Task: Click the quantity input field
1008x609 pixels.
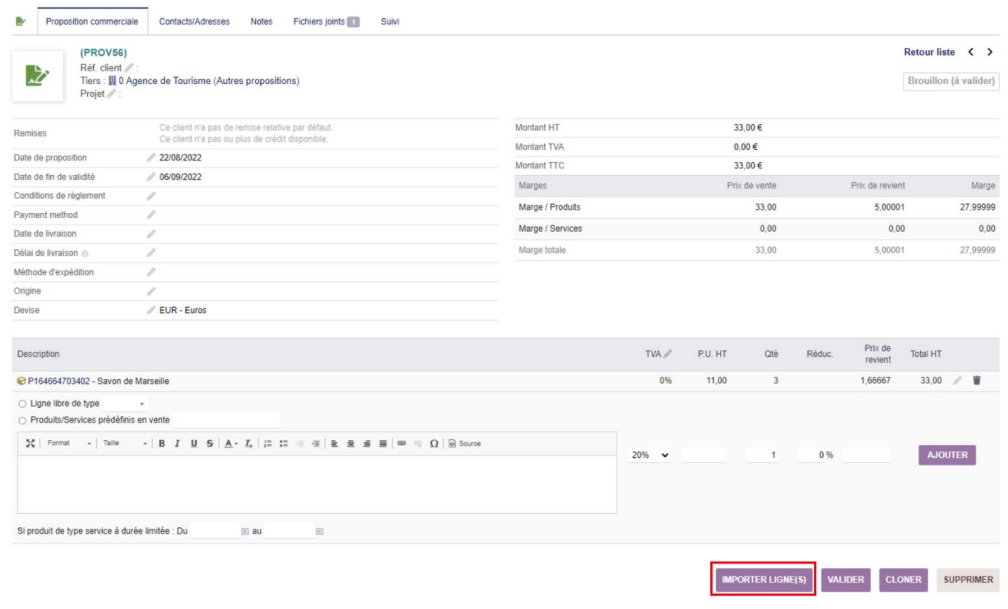Action: point(762,455)
